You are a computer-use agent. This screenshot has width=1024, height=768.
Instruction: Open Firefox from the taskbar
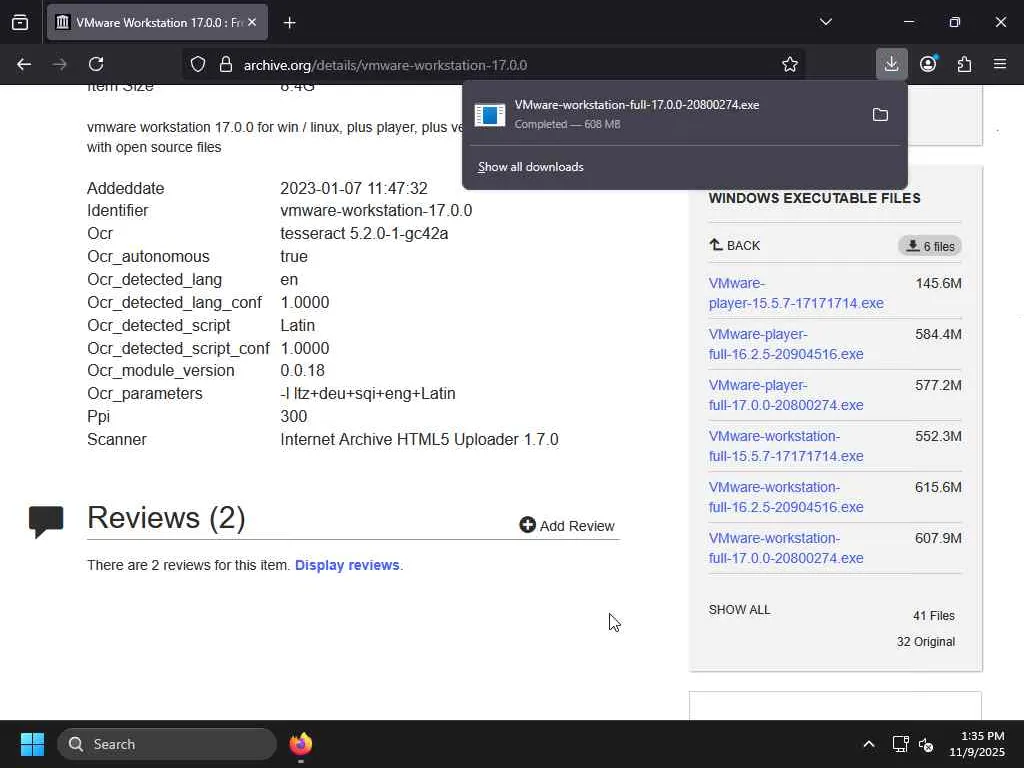click(x=300, y=744)
